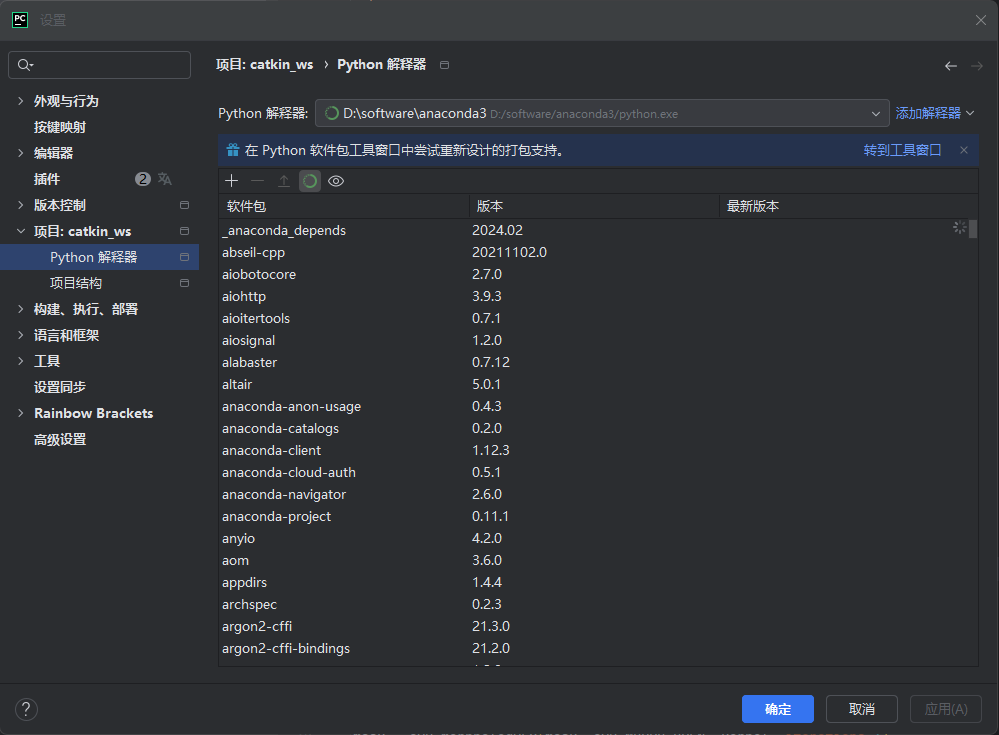Click project-level icon beside 版本控制
The image size is (999, 735).
coord(184,205)
